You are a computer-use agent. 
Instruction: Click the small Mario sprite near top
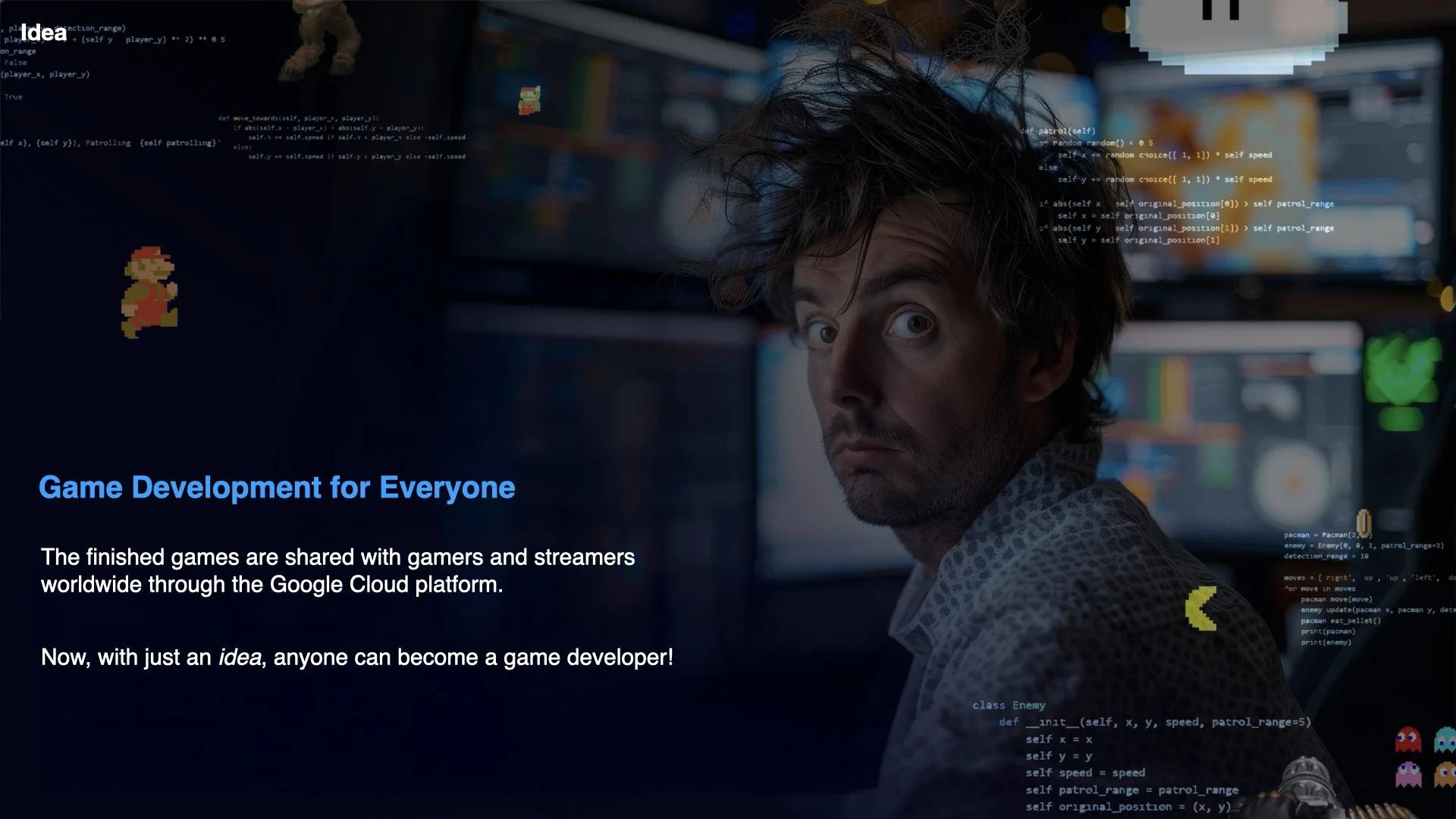click(x=529, y=100)
